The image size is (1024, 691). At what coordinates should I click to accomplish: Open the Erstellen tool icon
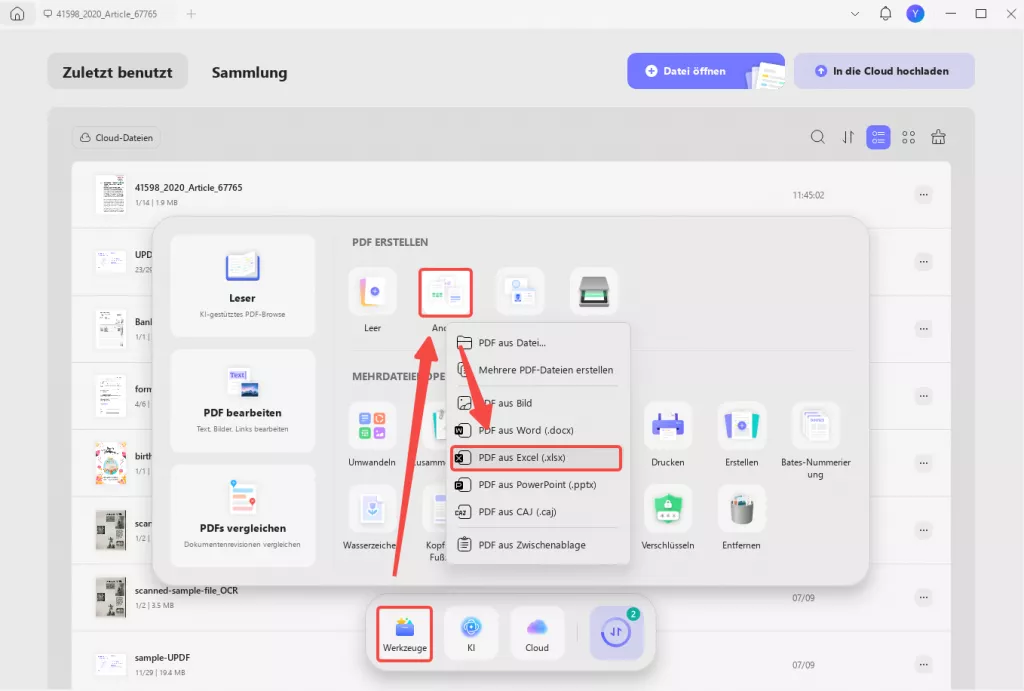coord(741,426)
